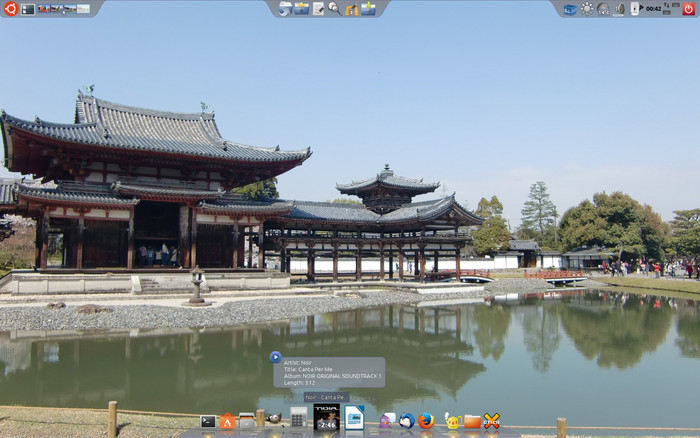Launch the X-Chat icon in dock
Viewport: 700px width, 438px height.
point(492,421)
